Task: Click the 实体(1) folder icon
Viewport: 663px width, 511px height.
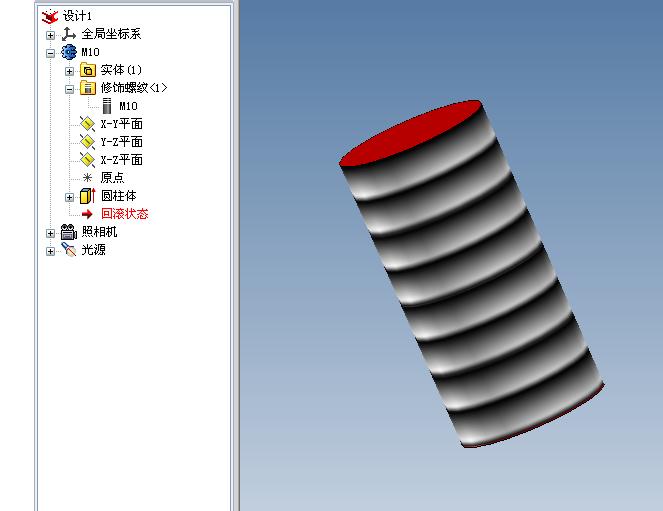Action: (87, 70)
